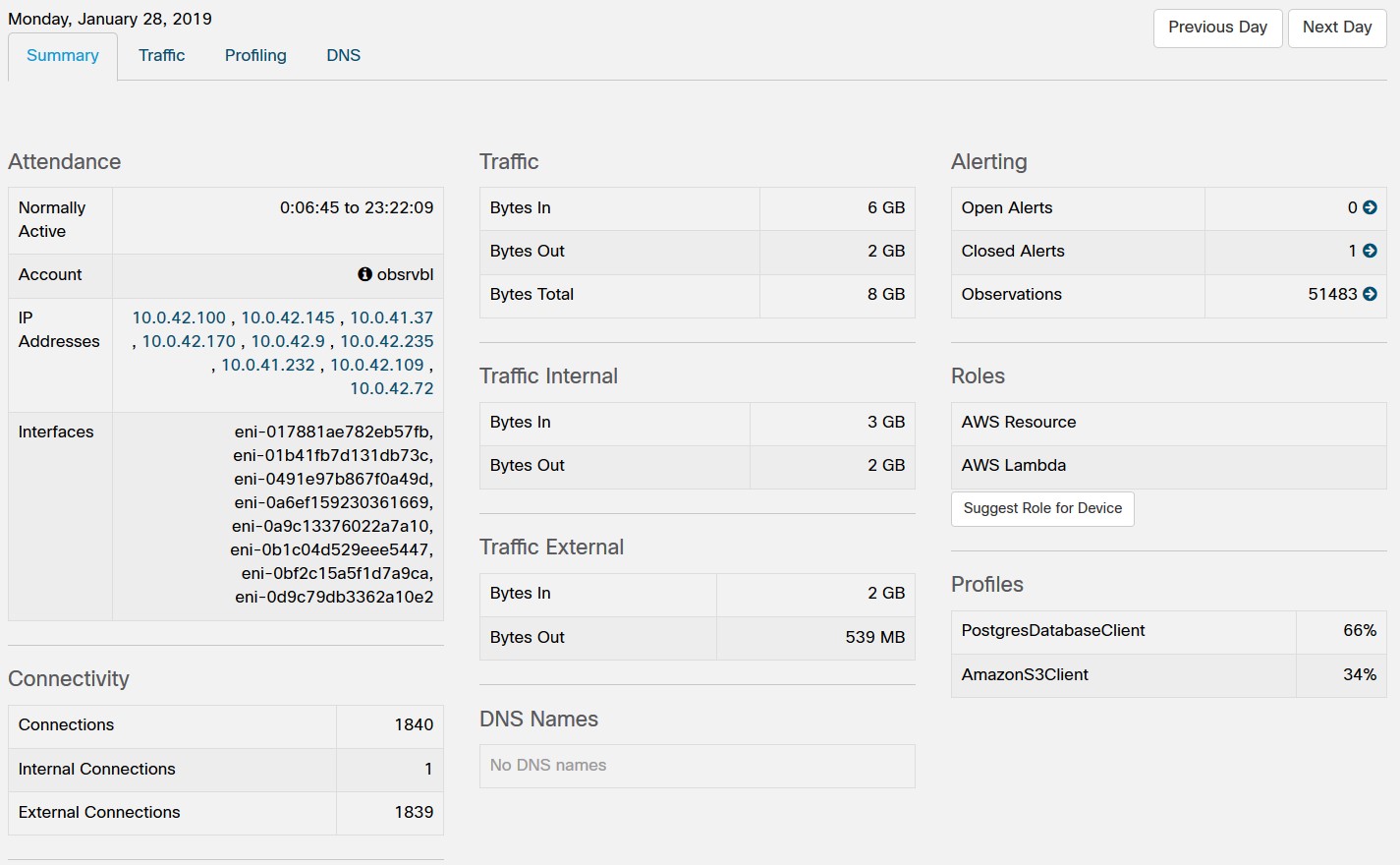Advance to Next Day
The image size is (1400, 865).
point(1336,28)
